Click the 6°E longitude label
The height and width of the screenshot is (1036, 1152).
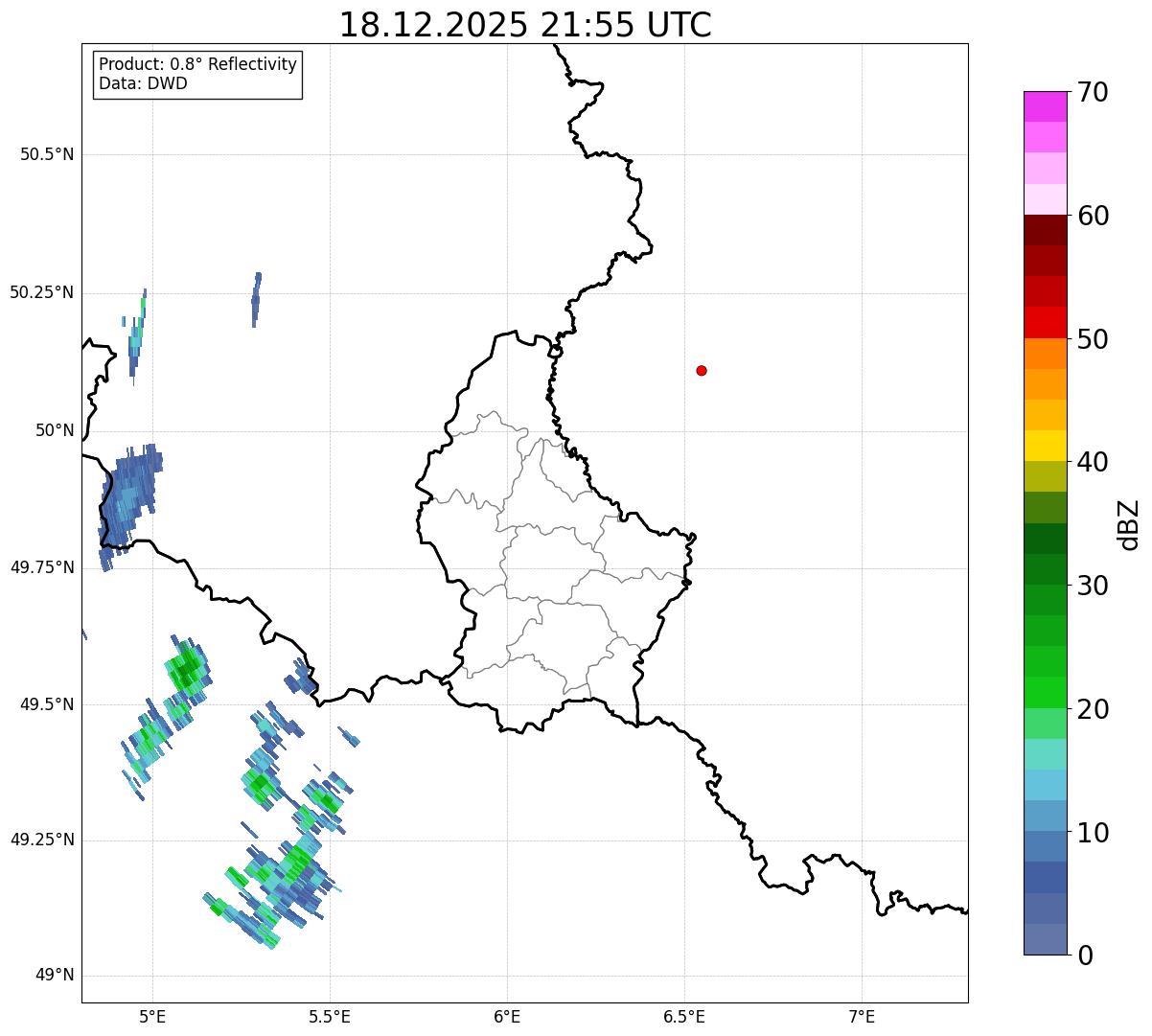[507, 1016]
